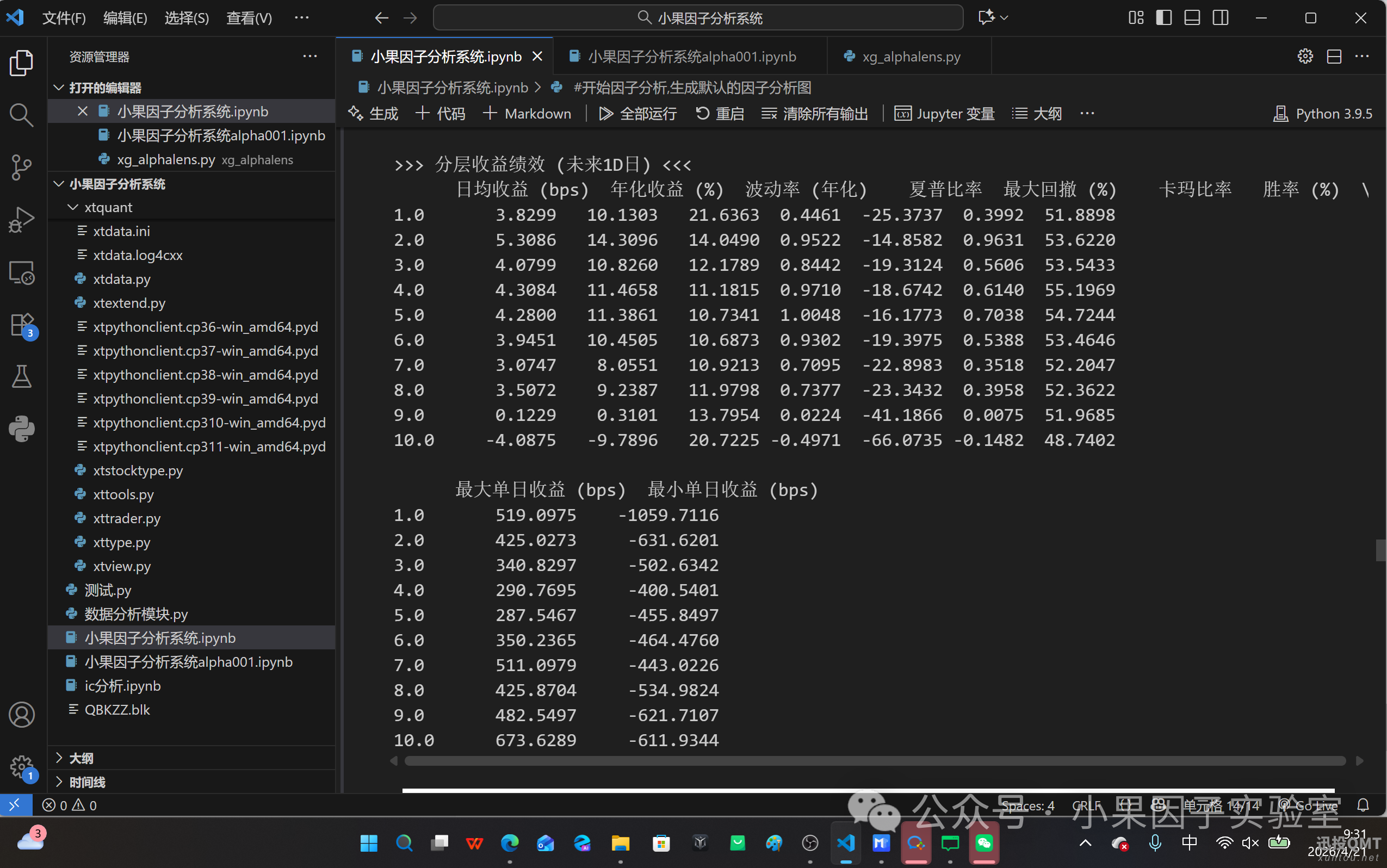Open the Search view in activity bar
1387x868 pixels.
[x=21, y=115]
